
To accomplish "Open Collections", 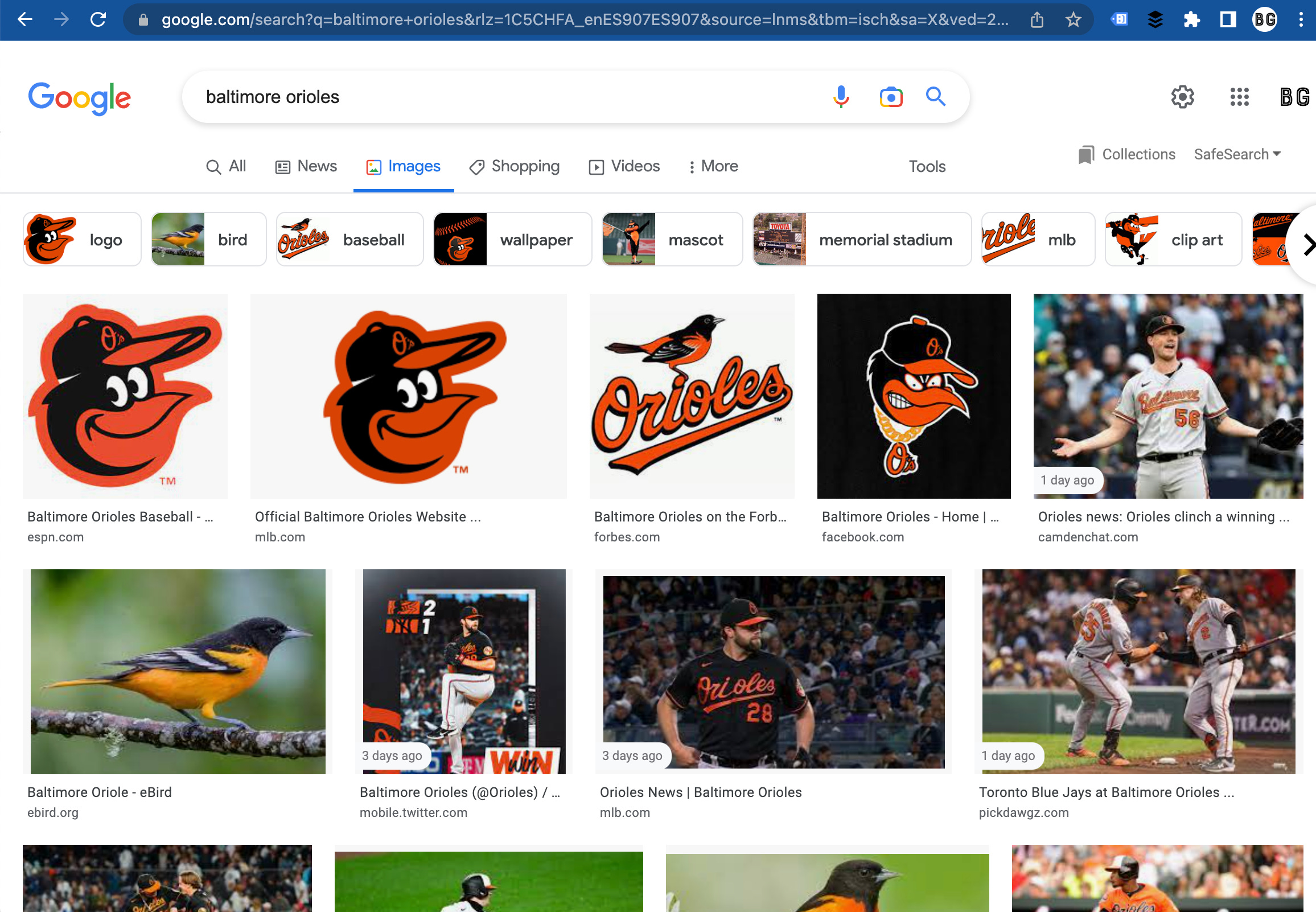I will pos(1126,154).
